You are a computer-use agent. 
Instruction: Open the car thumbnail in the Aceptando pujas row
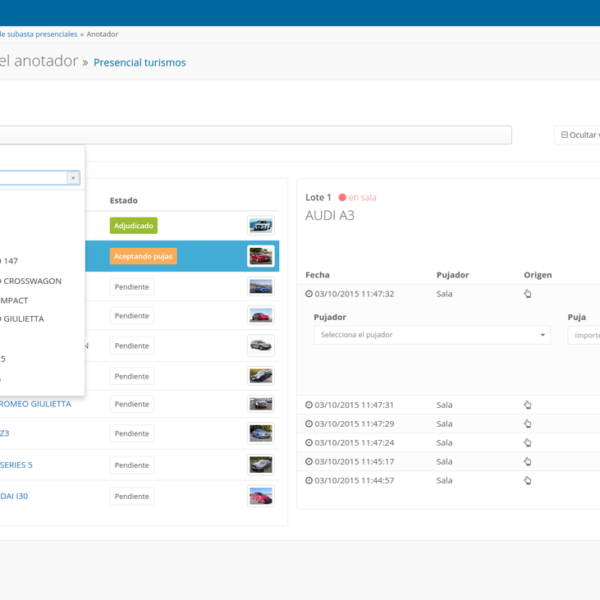pos(260,256)
